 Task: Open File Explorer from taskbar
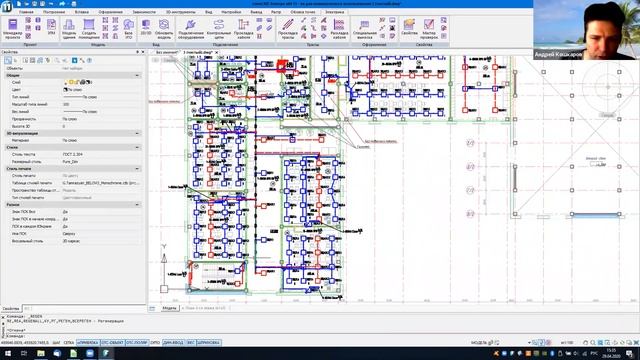(x=41, y=353)
